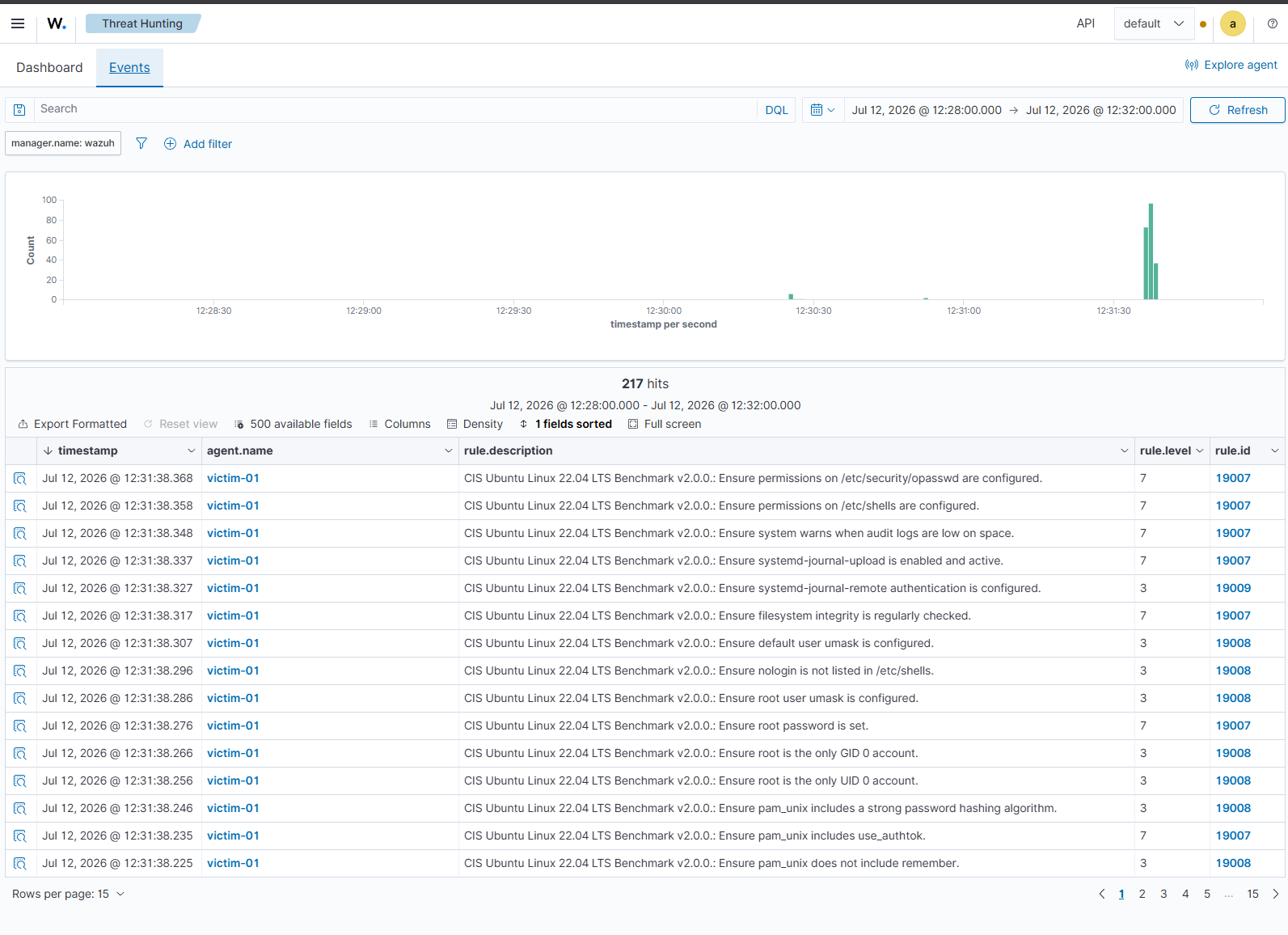Go to next results page arrow
Viewport: 1288px width, 935px height.
1276,894
